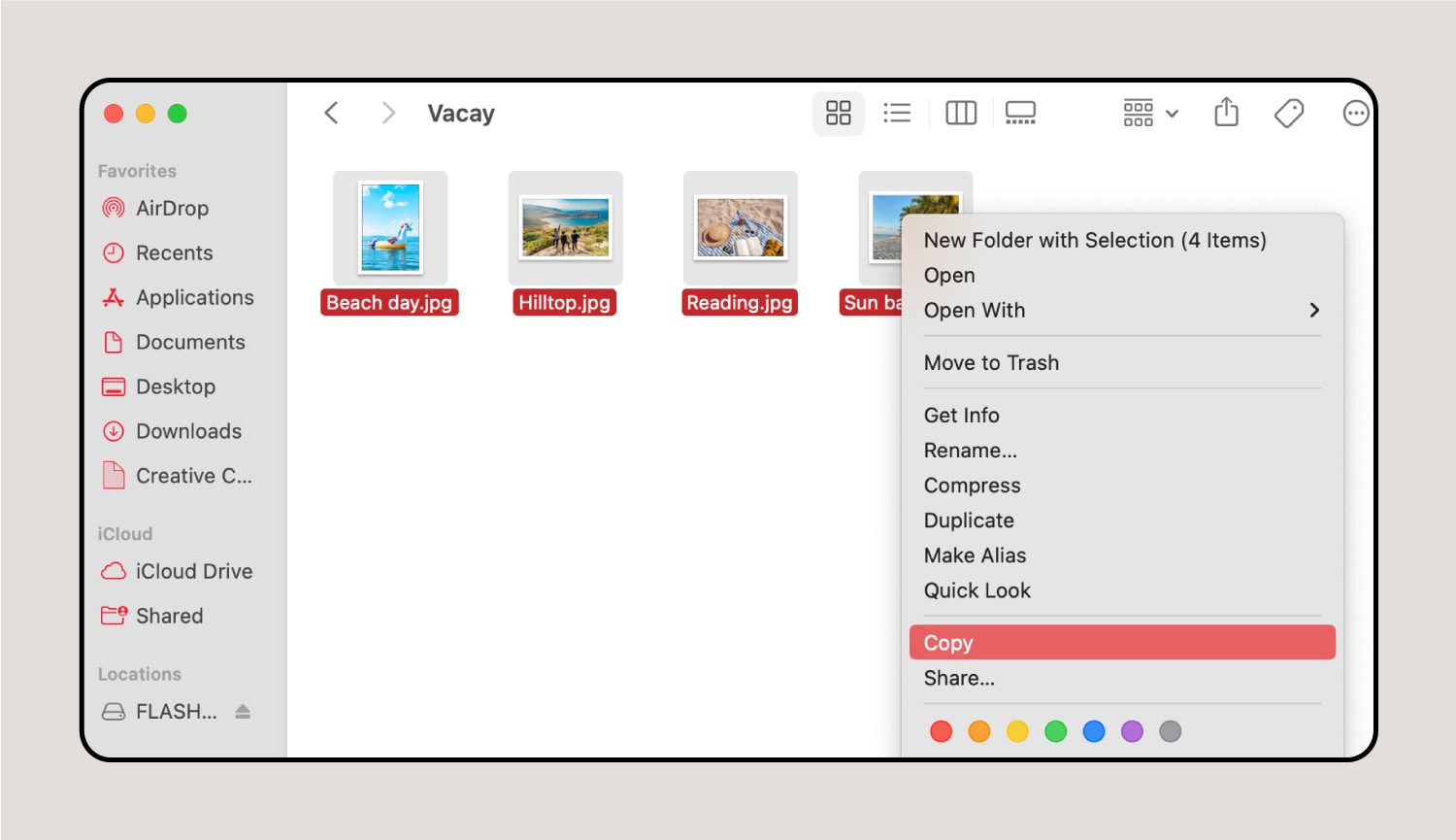Click the AirDrop icon in sidebar

tap(114, 208)
